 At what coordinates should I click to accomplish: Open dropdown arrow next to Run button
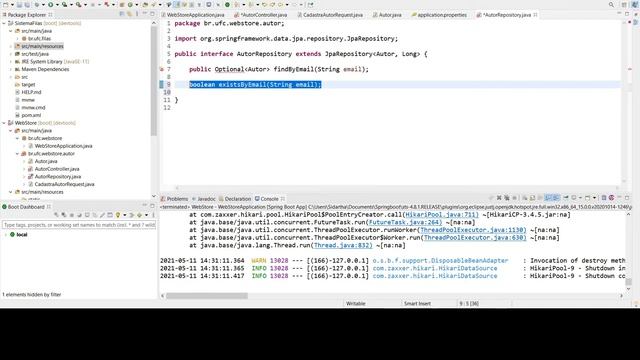[58, 4]
